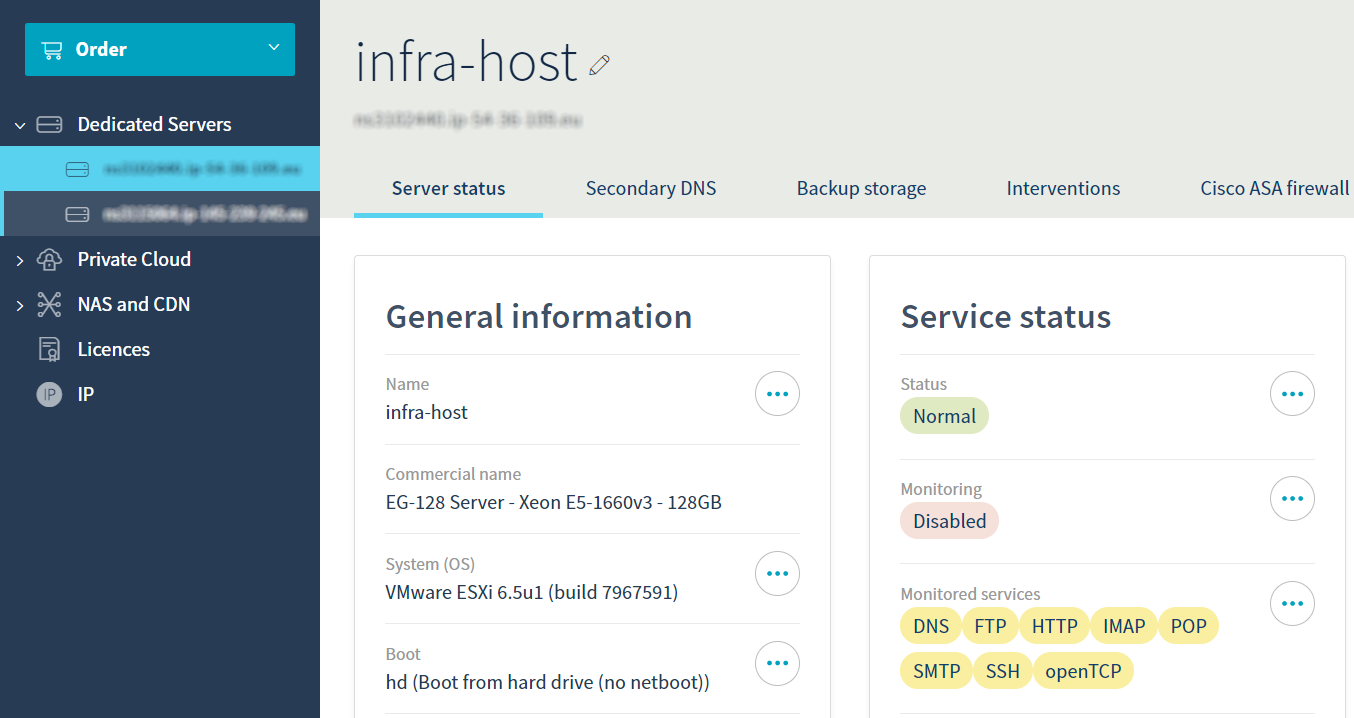Open options menu for Status row
Image resolution: width=1354 pixels, height=718 pixels.
[x=1292, y=394]
